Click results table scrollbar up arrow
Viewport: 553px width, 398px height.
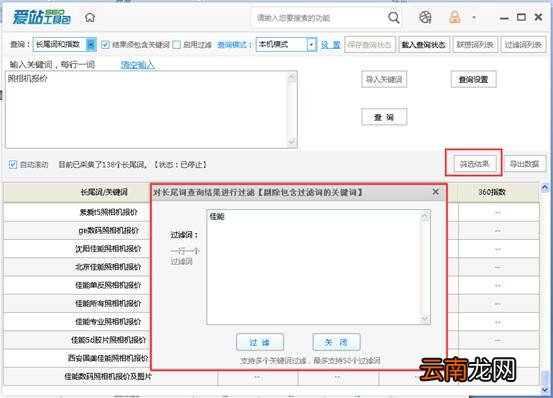coord(545,188)
